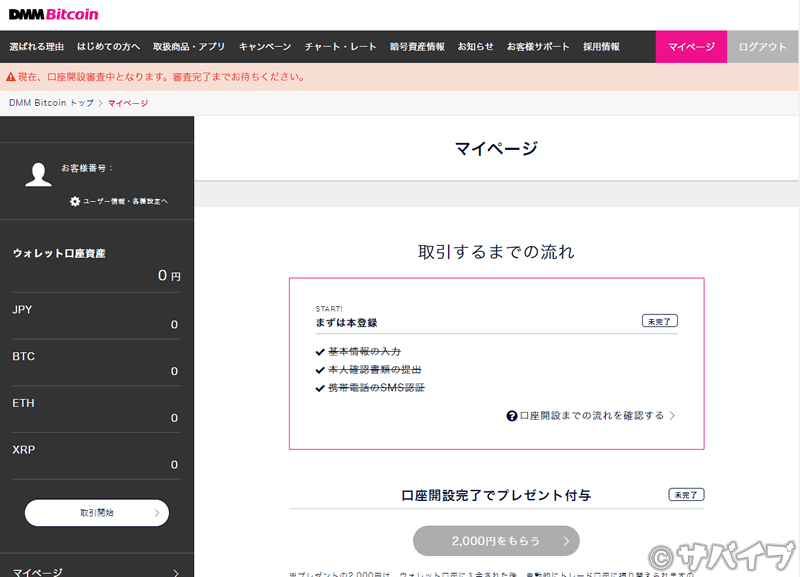Click the お客様番号 label

87,168
